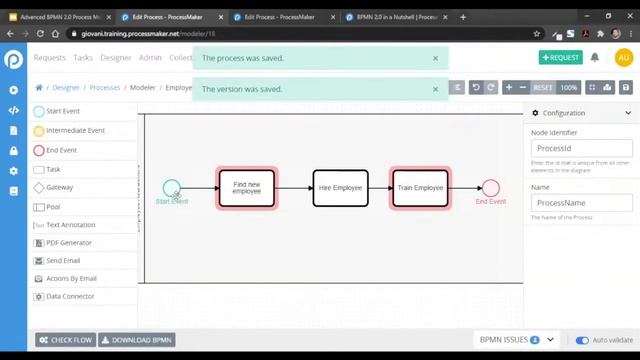Viewport: 640px width, 360px height.
Task: Dismiss the 'version was saved' notification
Action: coord(436,89)
